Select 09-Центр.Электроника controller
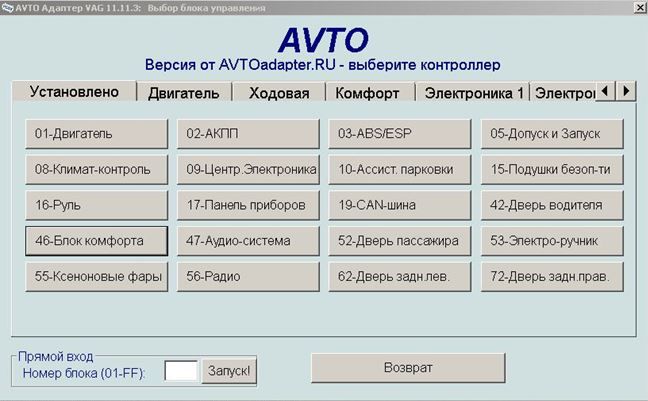Image resolution: width=648 pixels, height=401 pixels. click(248, 169)
